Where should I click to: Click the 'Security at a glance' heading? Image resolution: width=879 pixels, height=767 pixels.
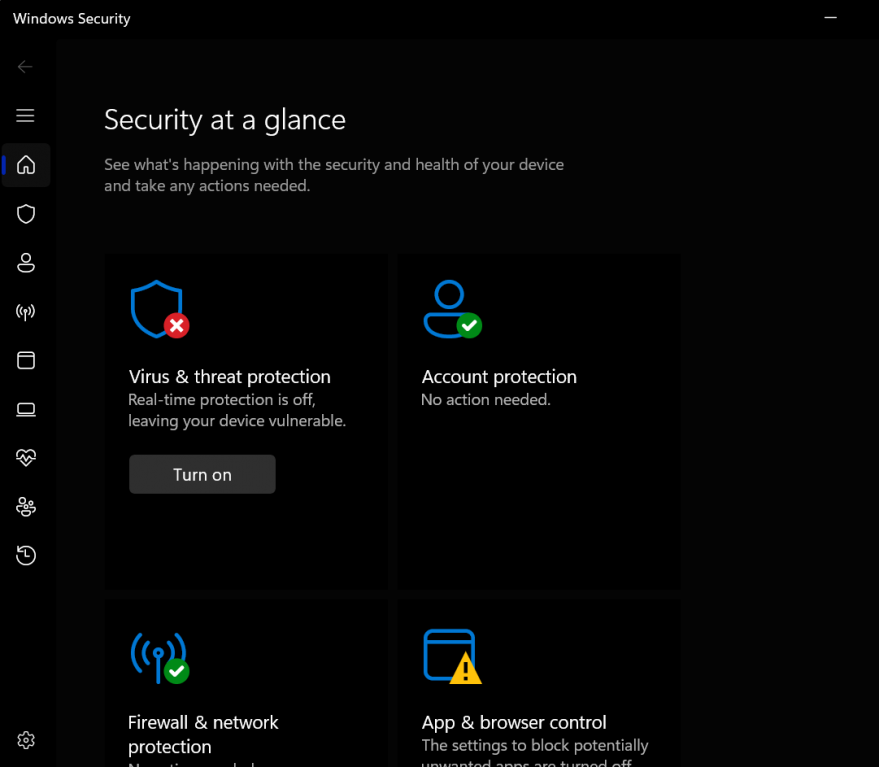tap(225, 120)
